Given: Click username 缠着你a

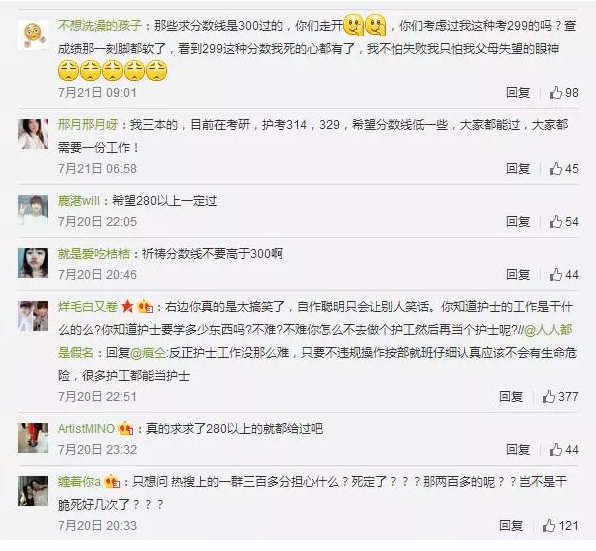Looking at the screenshot, I should pos(79,482).
